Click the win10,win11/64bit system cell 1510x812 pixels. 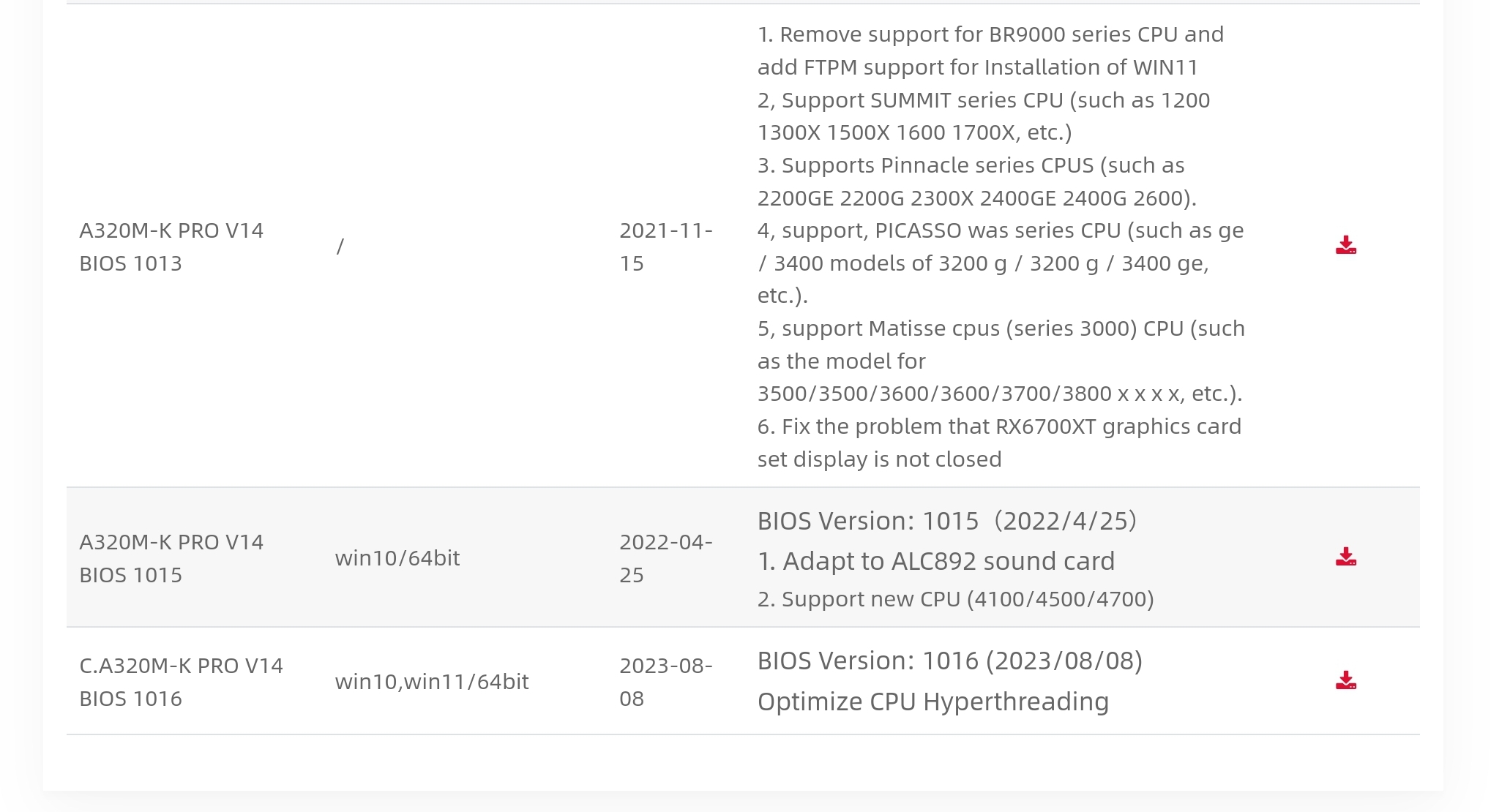click(432, 682)
